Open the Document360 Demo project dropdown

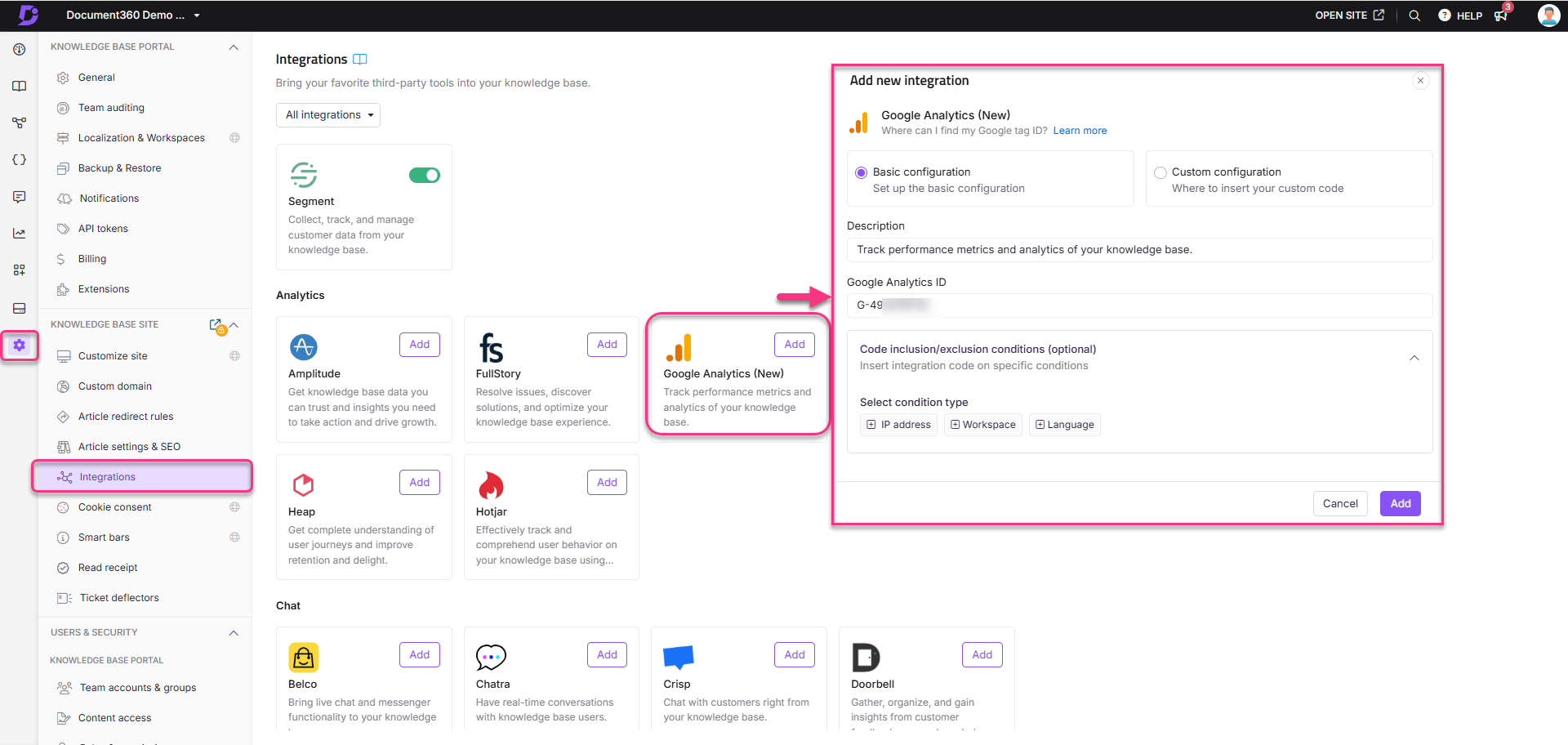[132, 16]
